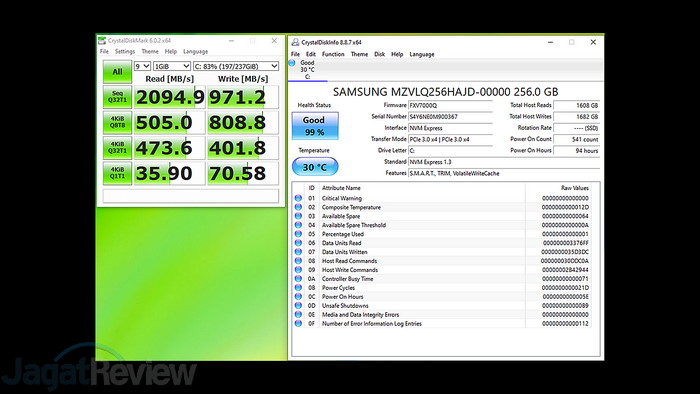Click the Standard field NVM Express 1.3

(x=504, y=162)
